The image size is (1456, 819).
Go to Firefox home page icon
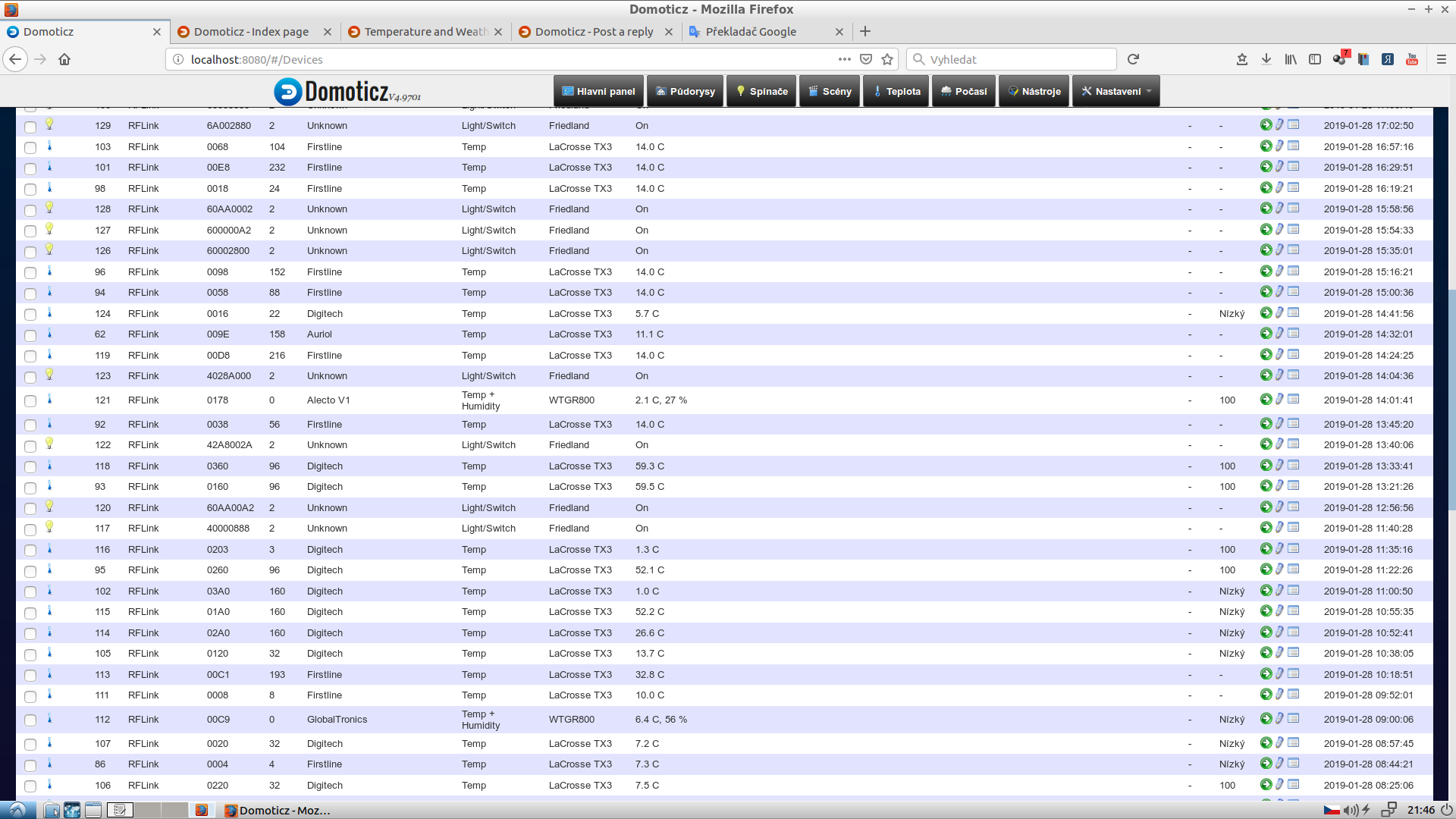coord(64,59)
